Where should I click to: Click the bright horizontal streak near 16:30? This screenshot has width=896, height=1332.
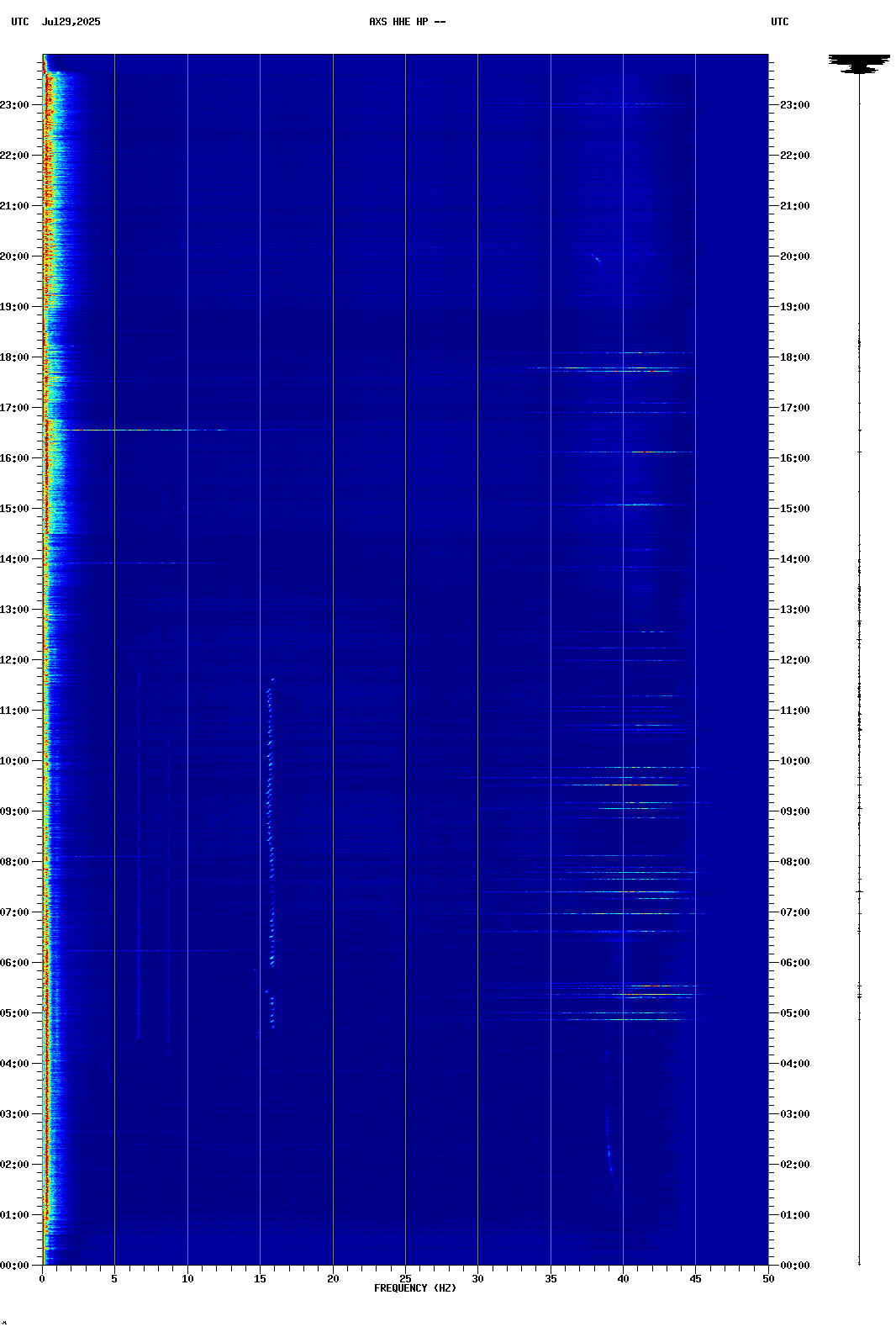[x=143, y=430]
